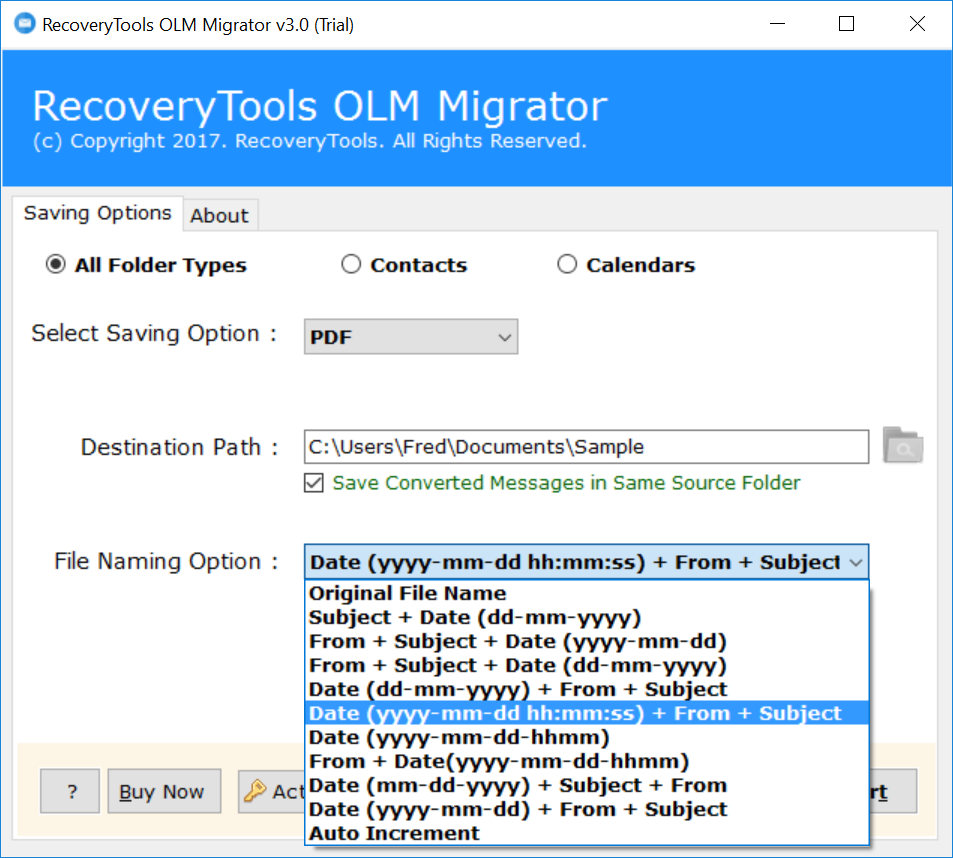Maximize the OLM Migrator window

(846, 24)
